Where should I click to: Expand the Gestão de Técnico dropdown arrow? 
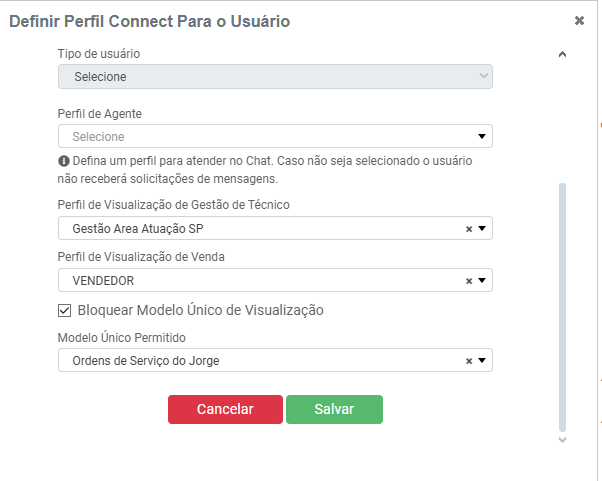(481, 229)
